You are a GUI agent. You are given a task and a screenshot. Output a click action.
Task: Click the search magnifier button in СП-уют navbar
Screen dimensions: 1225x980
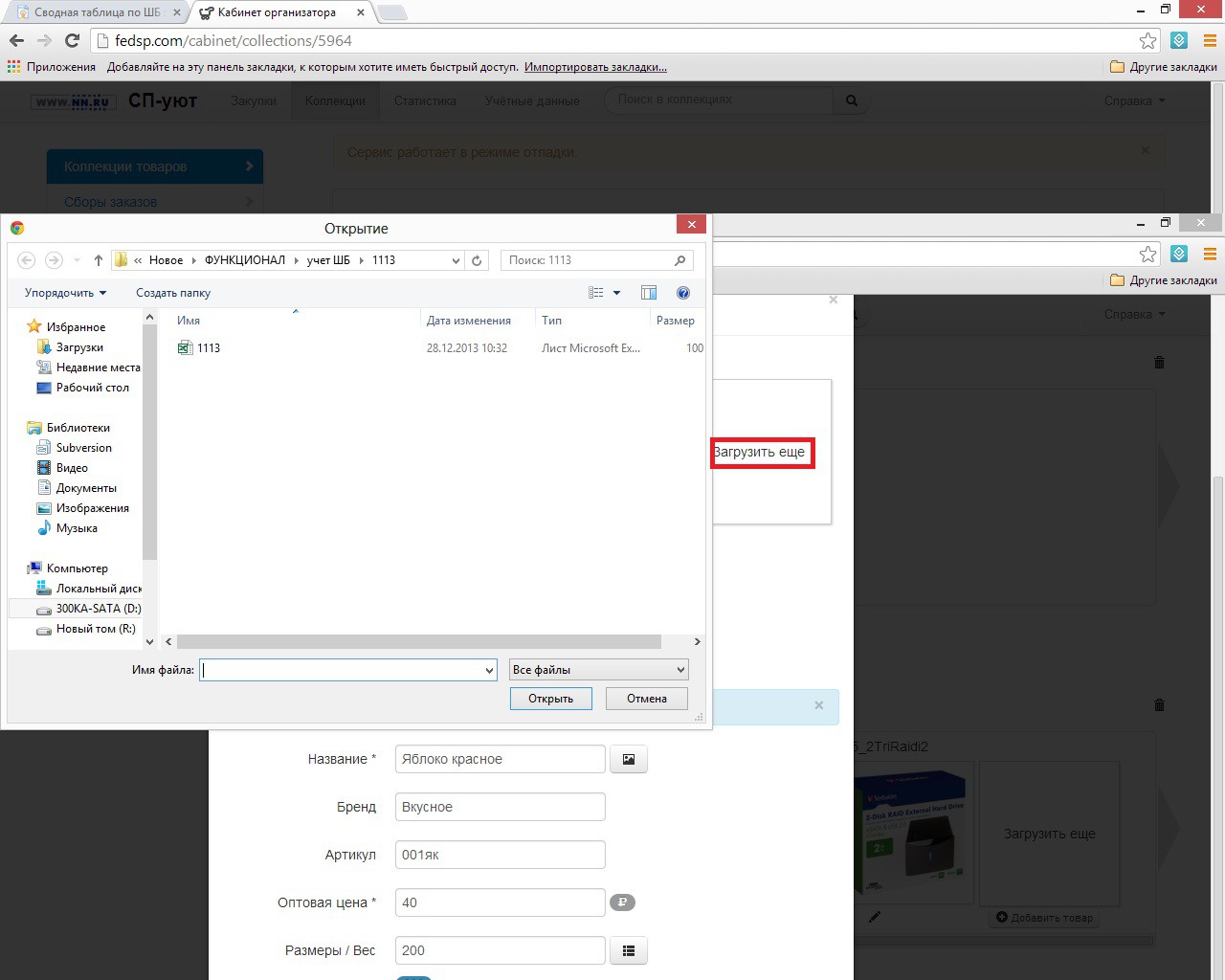pos(851,100)
